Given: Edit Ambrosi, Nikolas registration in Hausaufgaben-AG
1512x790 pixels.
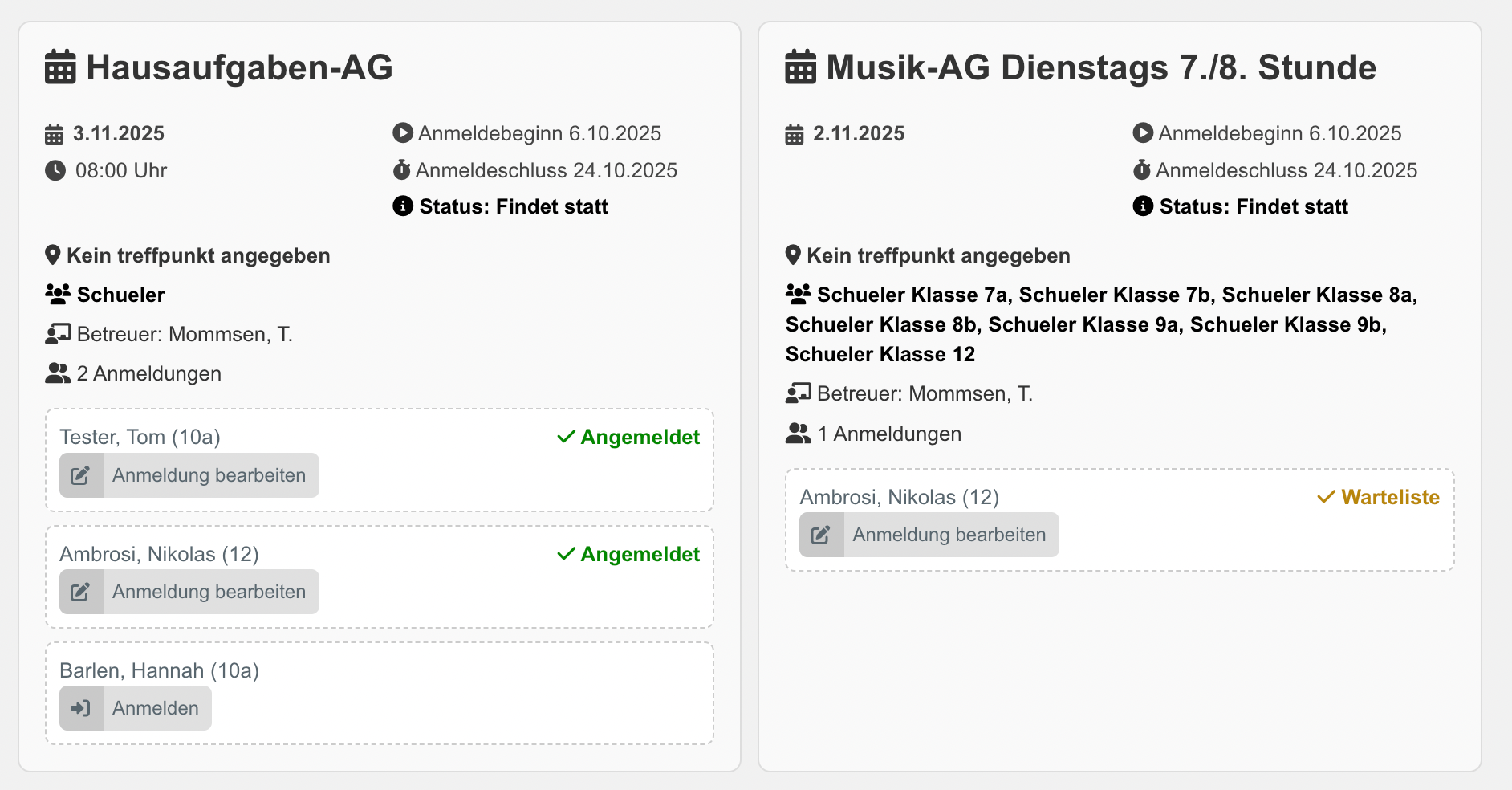Looking at the screenshot, I should pos(189,592).
